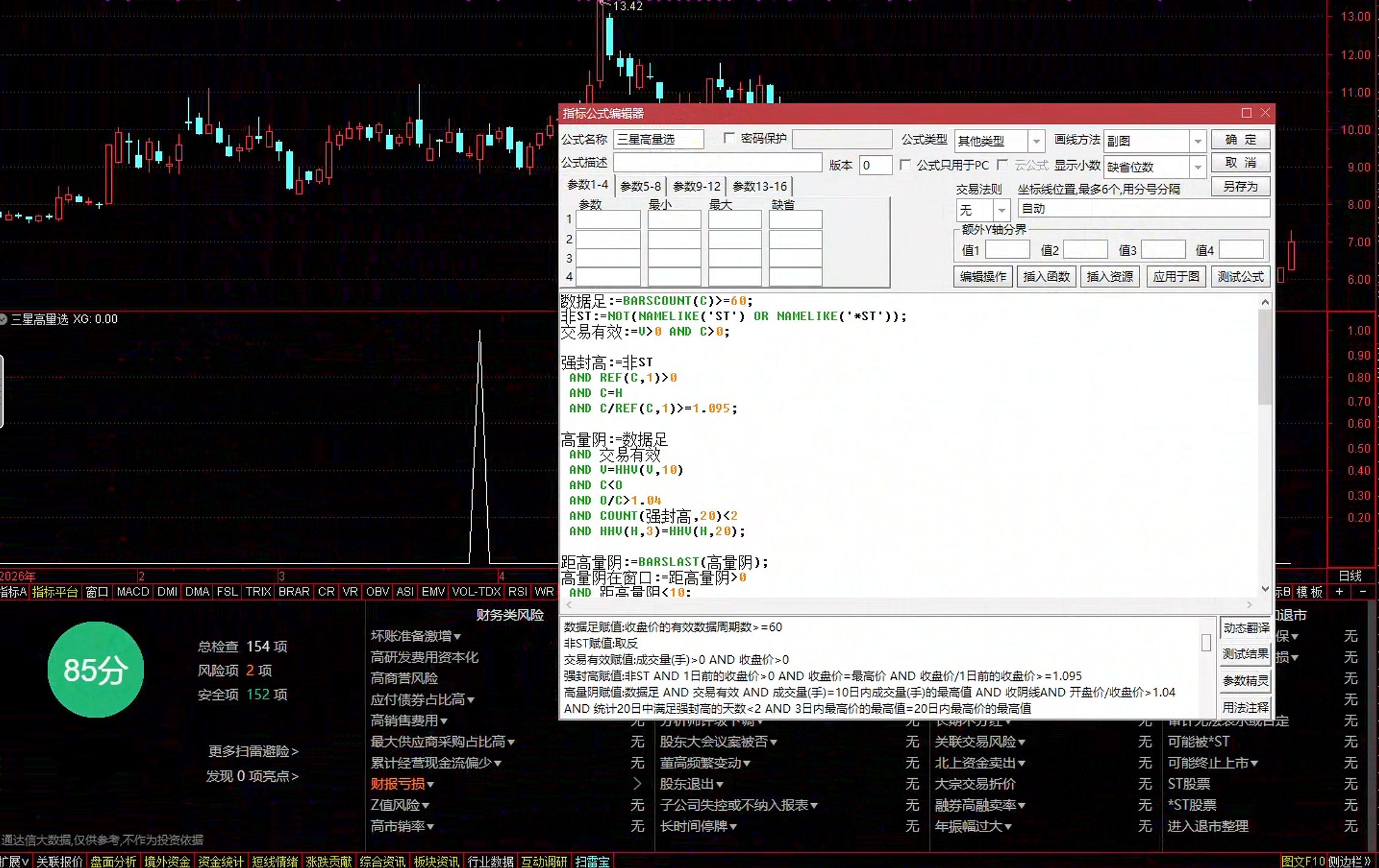Toggle the 云公式 checkbox
The image size is (1379, 868).
[x=1002, y=165]
